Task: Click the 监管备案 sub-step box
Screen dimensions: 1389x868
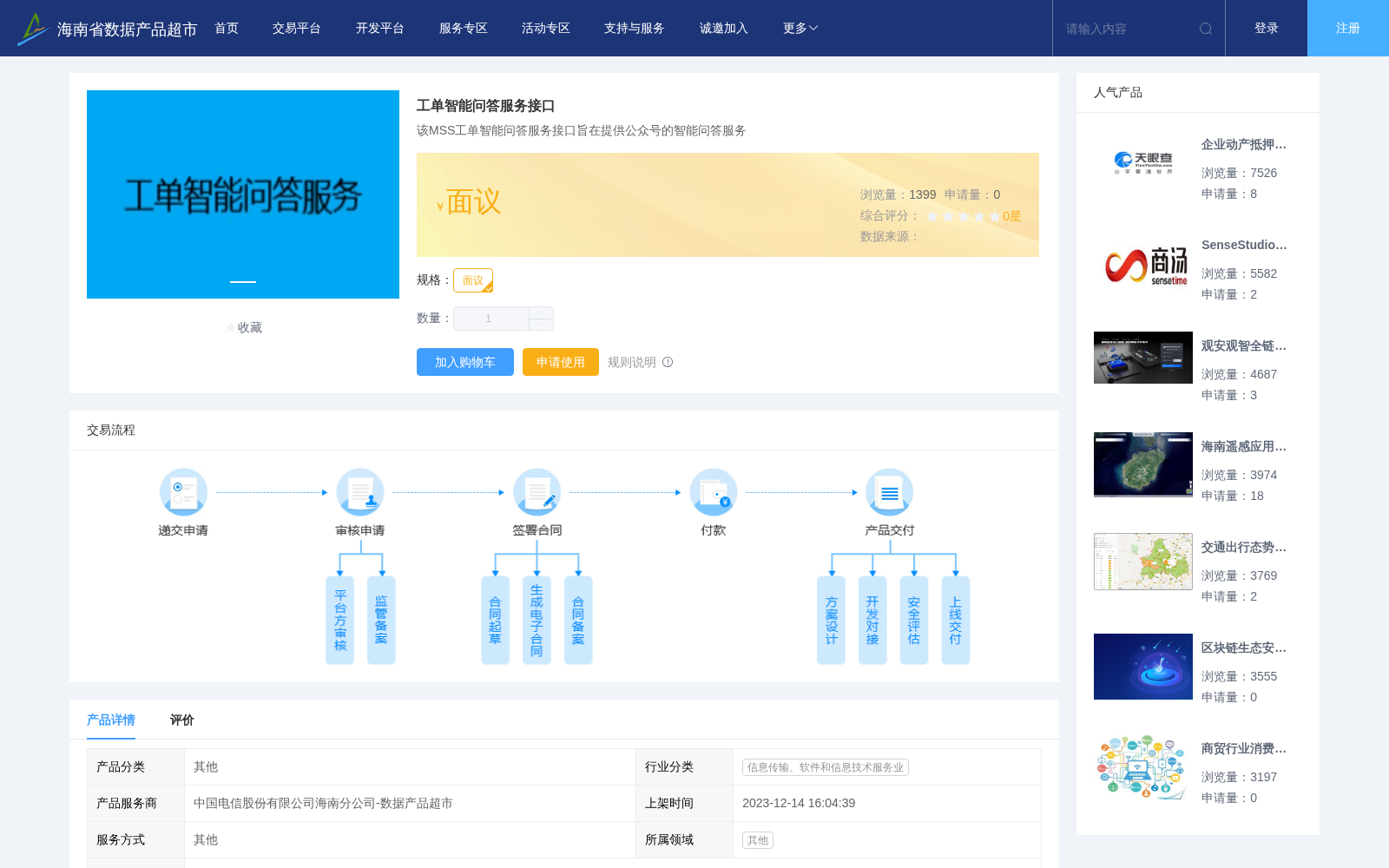Action: [381, 621]
